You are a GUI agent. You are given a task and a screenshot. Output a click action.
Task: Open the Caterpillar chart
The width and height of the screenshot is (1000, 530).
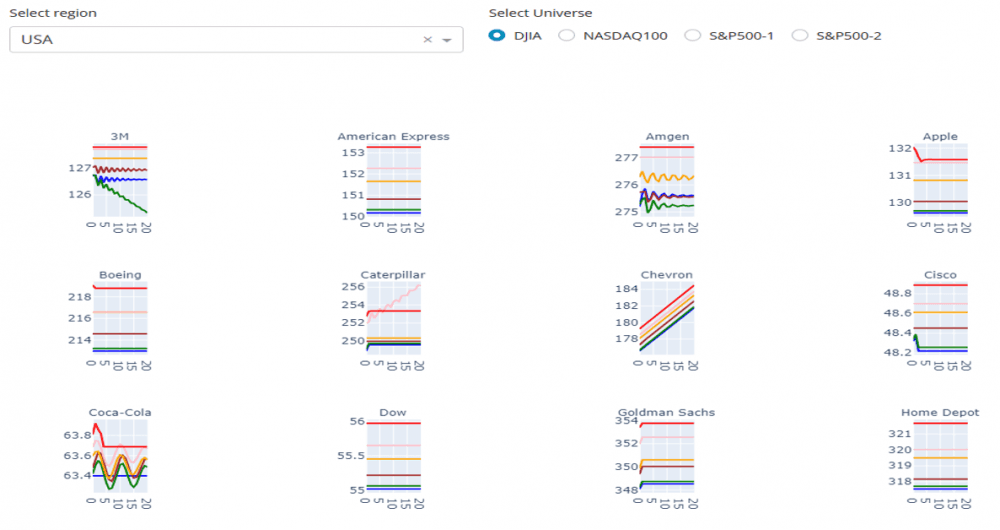pos(393,318)
